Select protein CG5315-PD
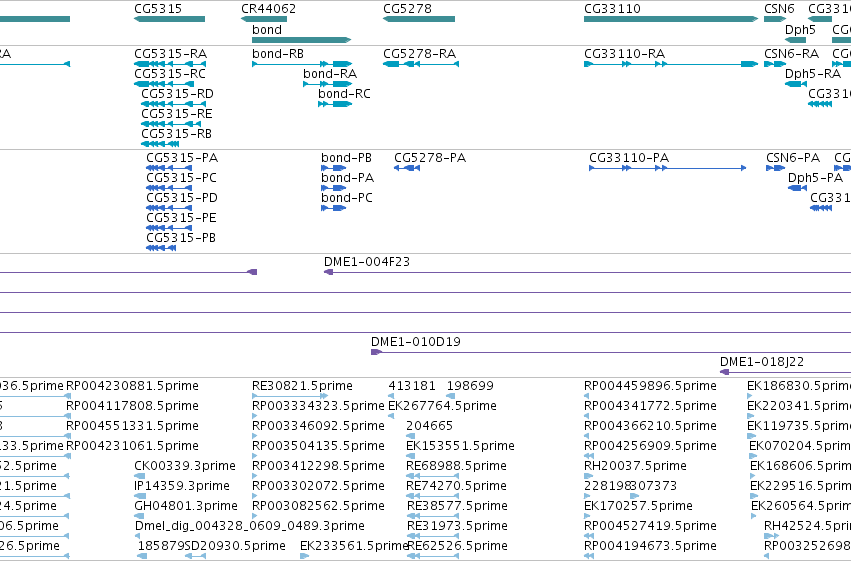851x561 pixels. point(182,198)
